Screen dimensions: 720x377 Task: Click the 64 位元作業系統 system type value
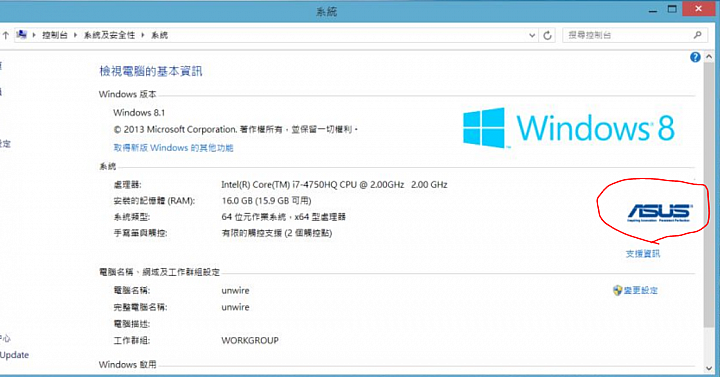pyautogui.click(x=283, y=217)
